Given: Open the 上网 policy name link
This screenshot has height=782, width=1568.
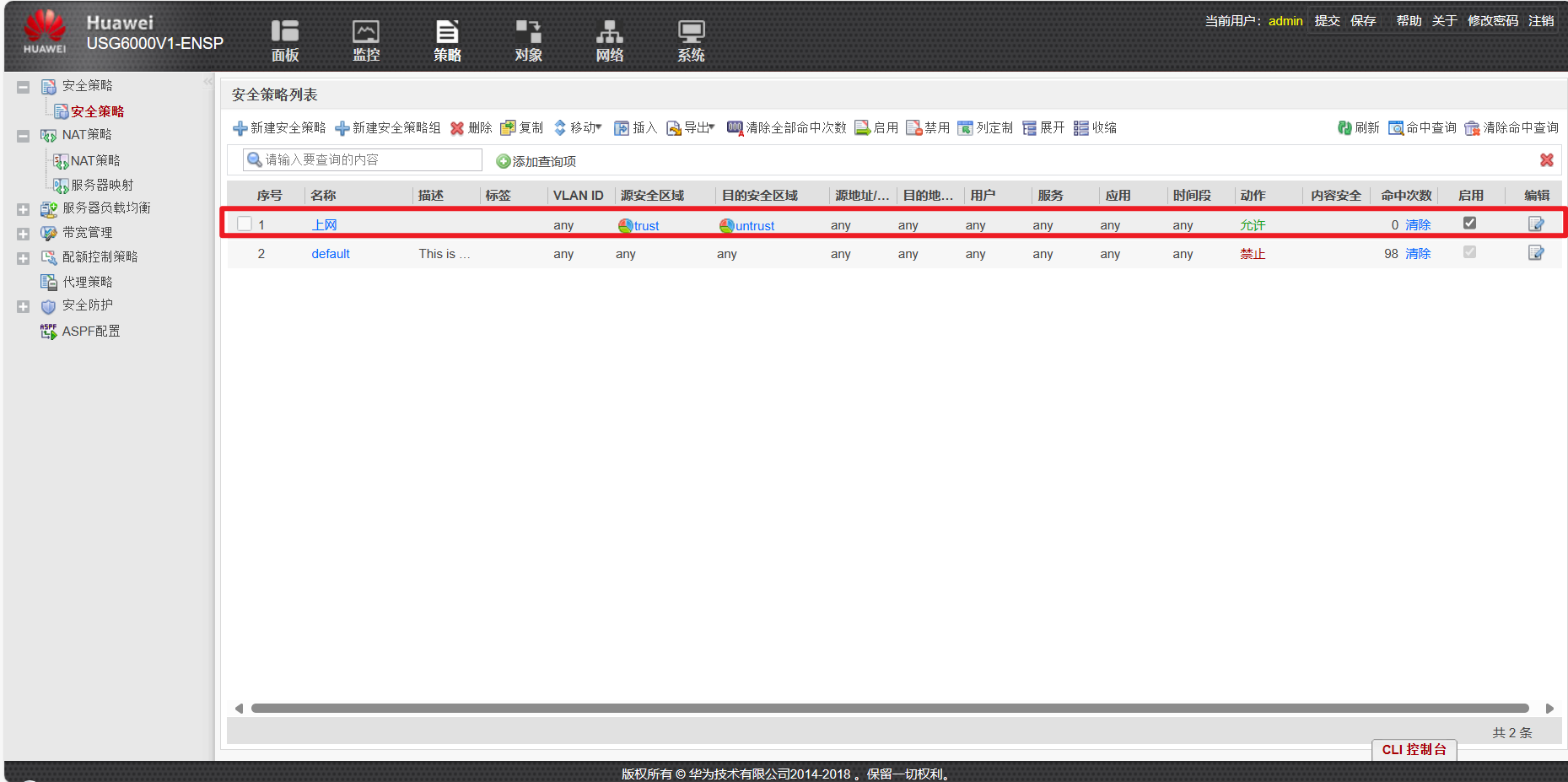Looking at the screenshot, I should tap(326, 224).
